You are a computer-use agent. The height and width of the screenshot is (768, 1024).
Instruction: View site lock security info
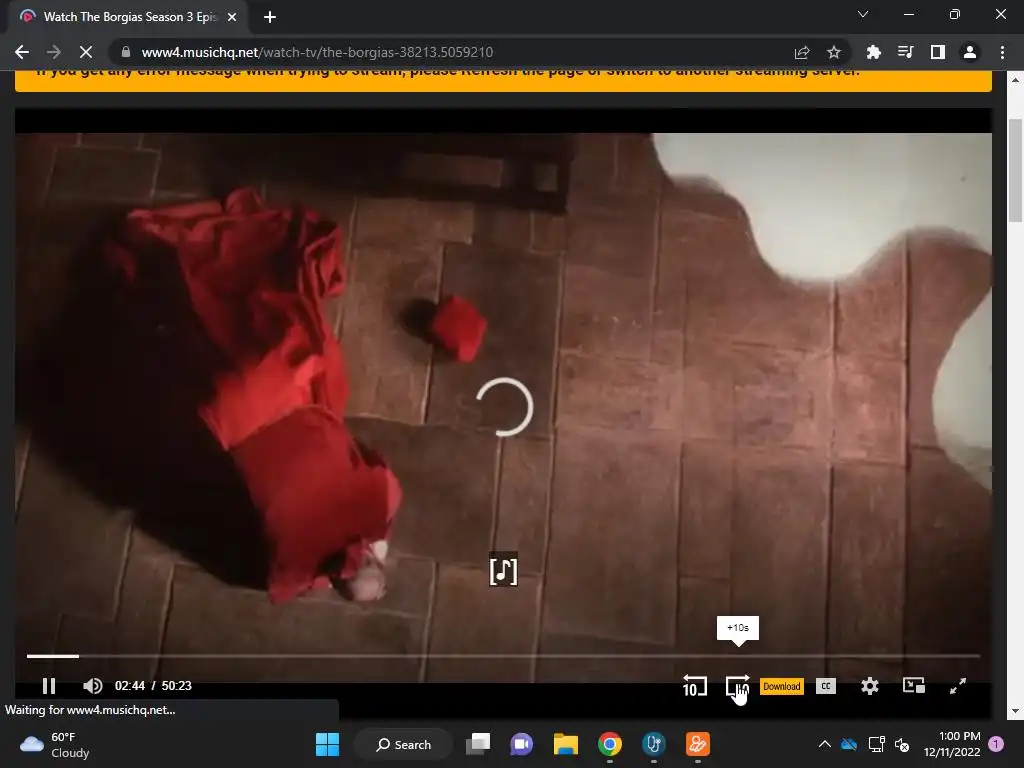125,52
